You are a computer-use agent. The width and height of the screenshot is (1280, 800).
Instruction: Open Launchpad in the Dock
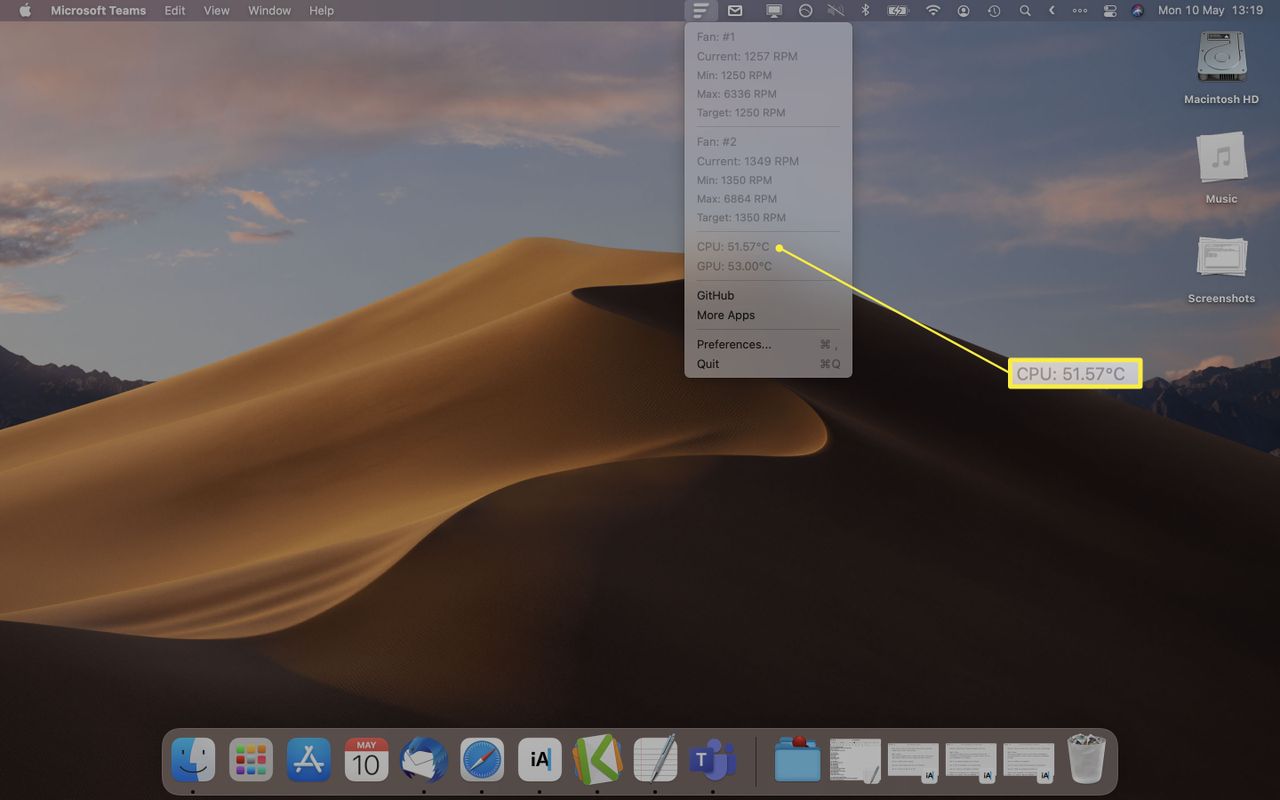pyautogui.click(x=251, y=760)
